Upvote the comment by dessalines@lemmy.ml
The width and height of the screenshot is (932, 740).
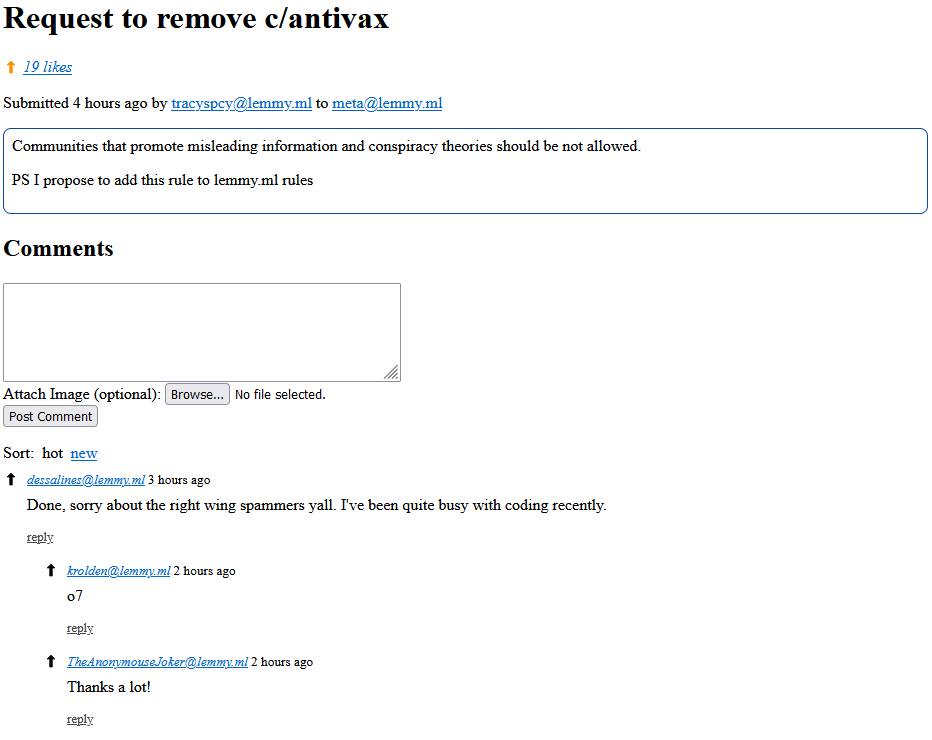pos(11,480)
